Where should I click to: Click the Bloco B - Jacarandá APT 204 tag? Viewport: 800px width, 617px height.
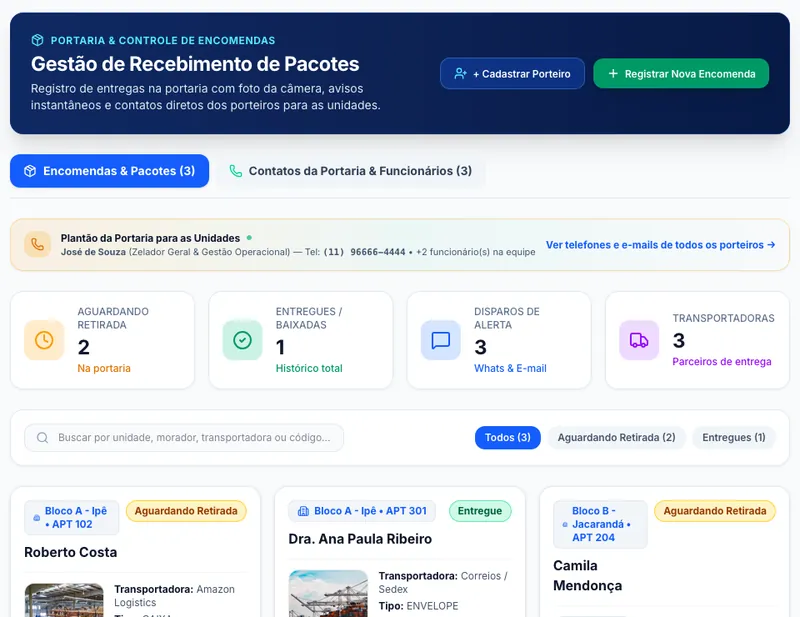click(x=601, y=524)
